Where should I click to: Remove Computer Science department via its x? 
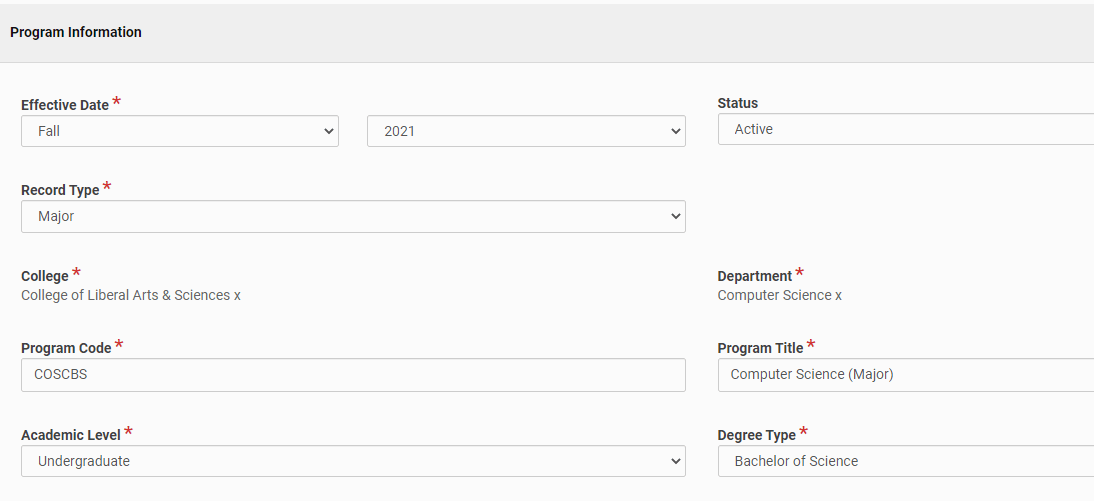coord(838,296)
